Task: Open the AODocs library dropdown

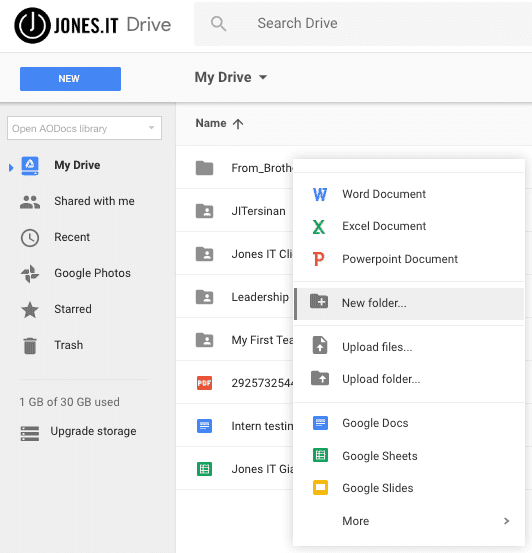Action: click(84, 128)
